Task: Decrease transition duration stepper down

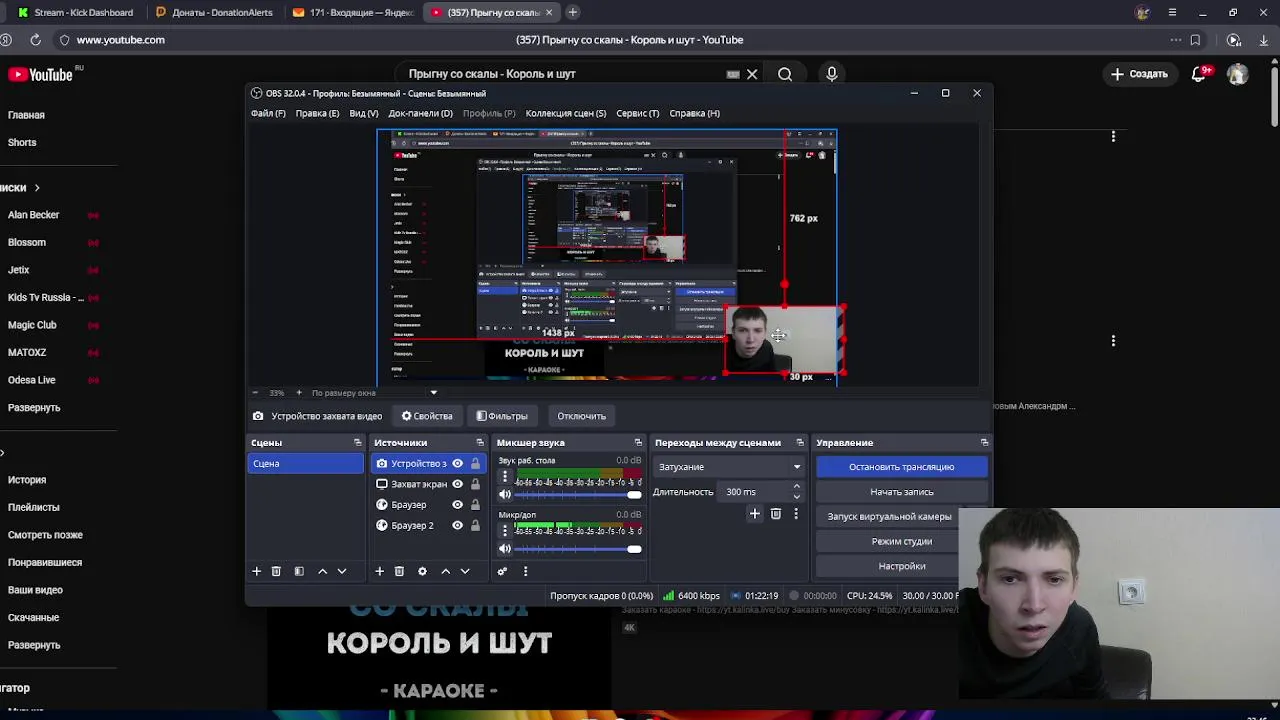Action: coord(796,497)
